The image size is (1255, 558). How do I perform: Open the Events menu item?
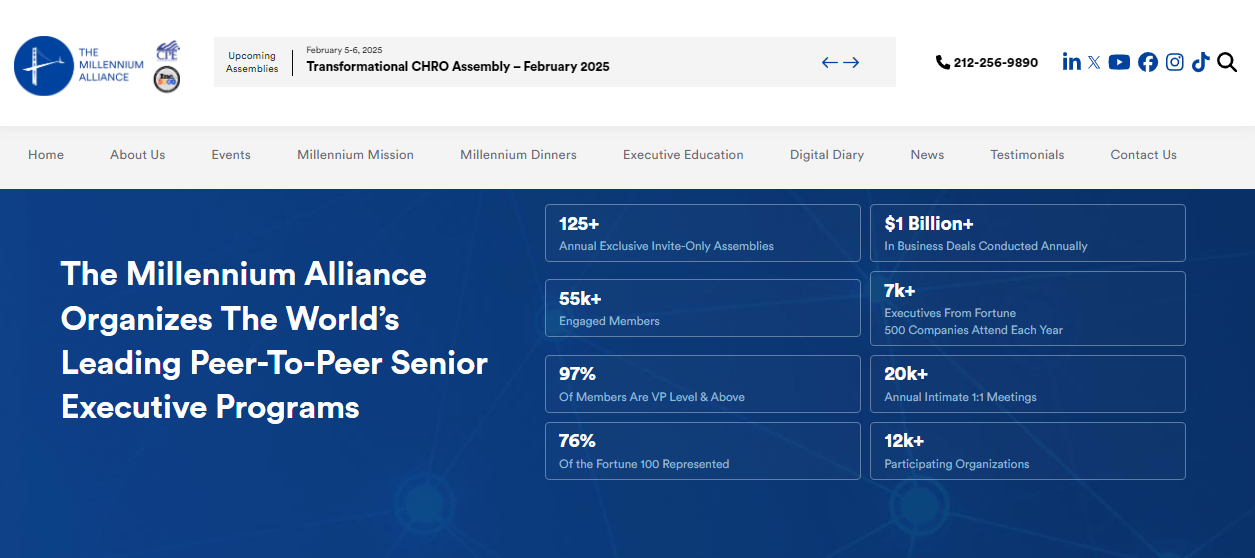tap(231, 155)
